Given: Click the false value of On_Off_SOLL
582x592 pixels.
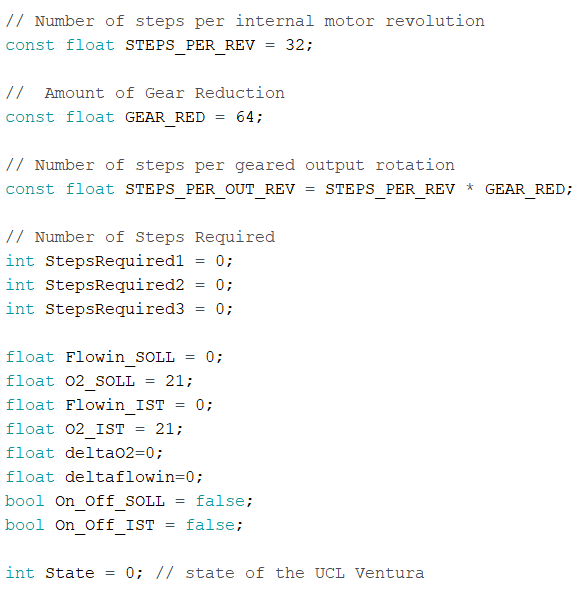Looking at the screenshot, I should click(x=220, y=501).
